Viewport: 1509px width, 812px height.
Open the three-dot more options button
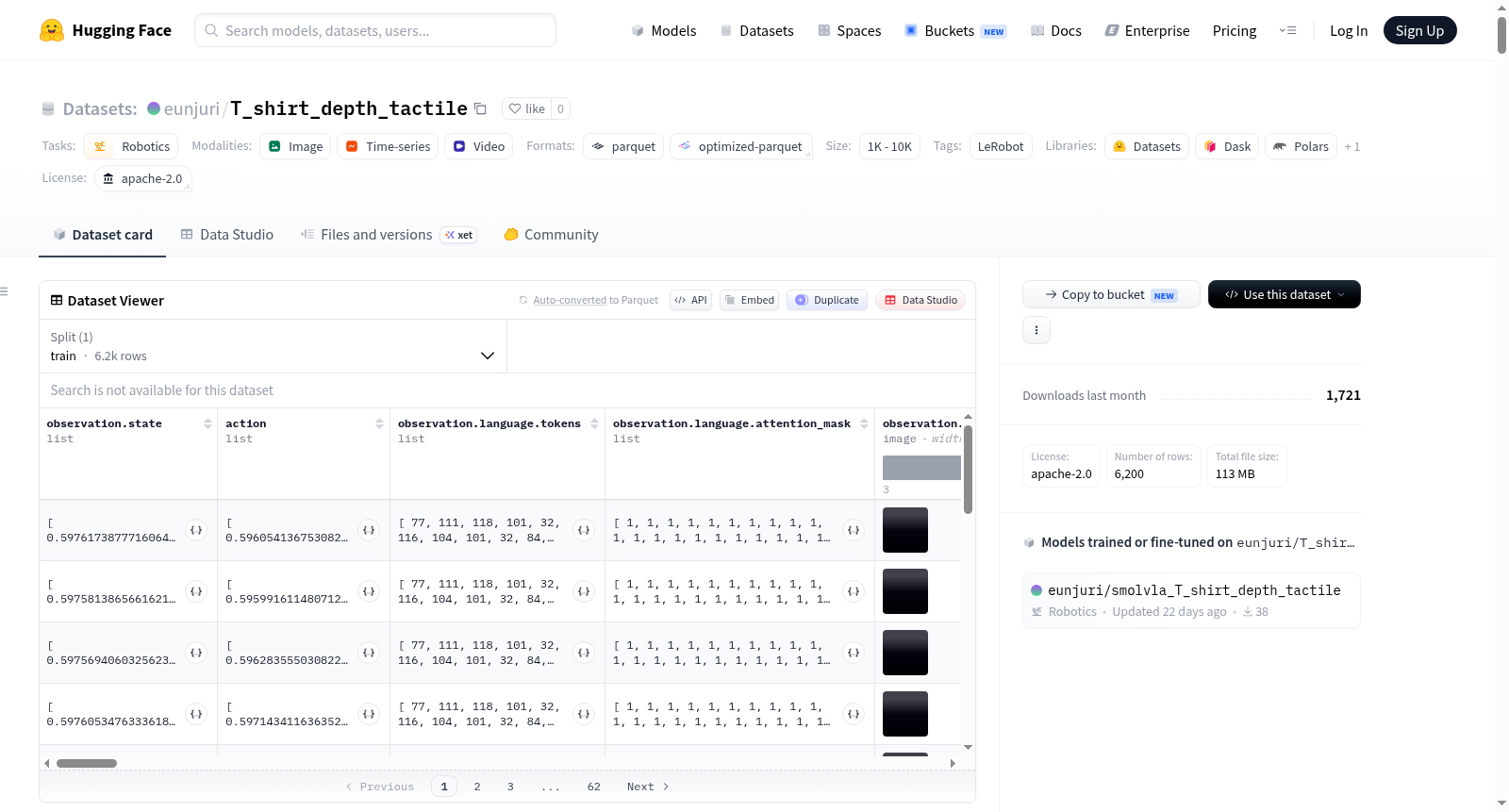point(1036,330)
